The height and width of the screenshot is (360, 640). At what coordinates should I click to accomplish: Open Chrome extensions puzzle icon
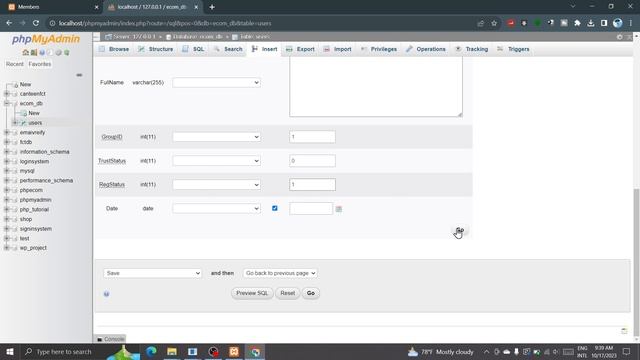pos(577,23)
